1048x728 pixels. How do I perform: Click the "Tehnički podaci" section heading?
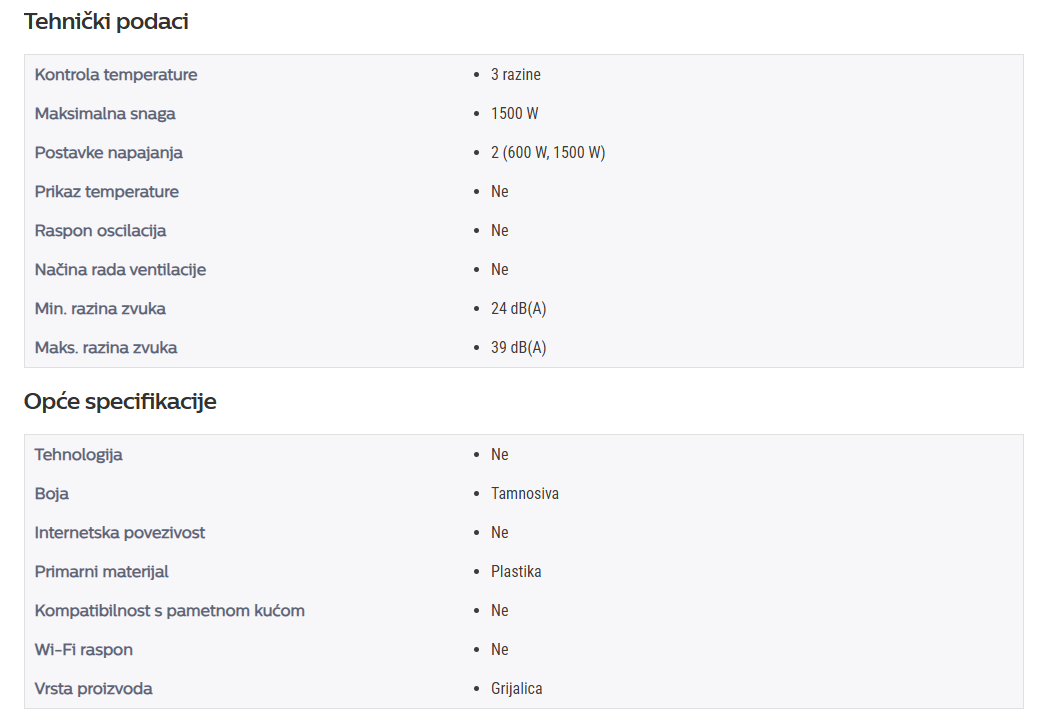[106, 21]
